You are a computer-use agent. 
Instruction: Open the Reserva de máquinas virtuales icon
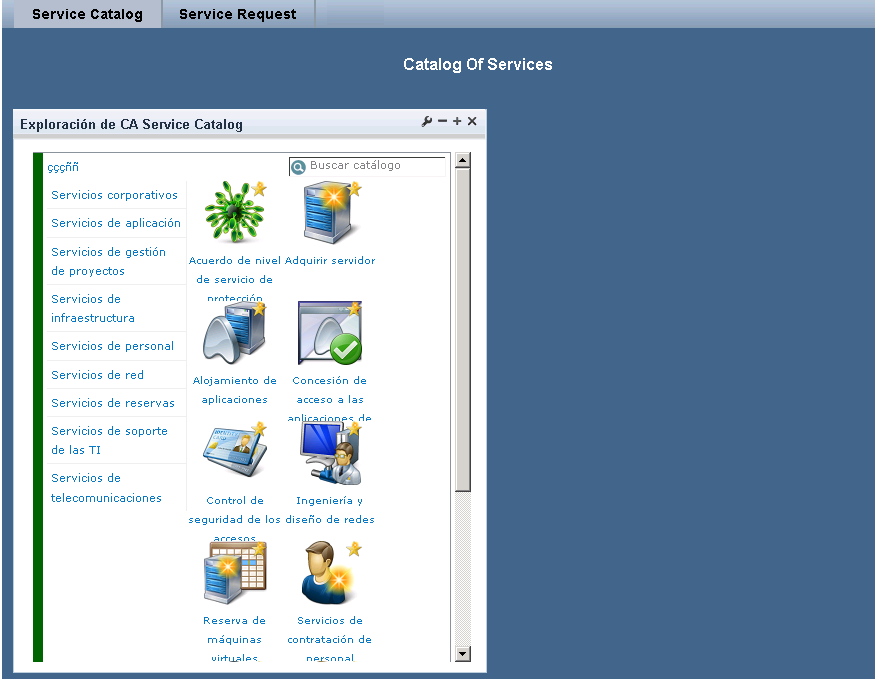coord(234,573)
